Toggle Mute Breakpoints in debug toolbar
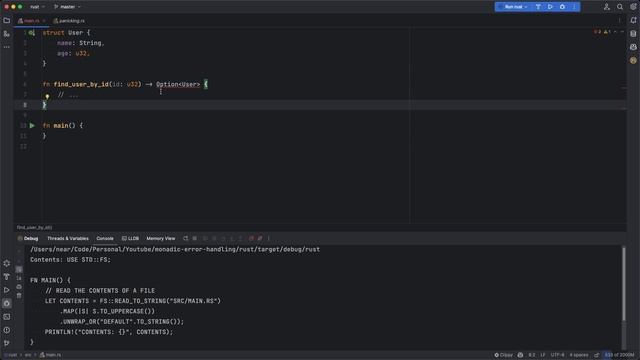 pyautogui.click(x=260, y=238)
